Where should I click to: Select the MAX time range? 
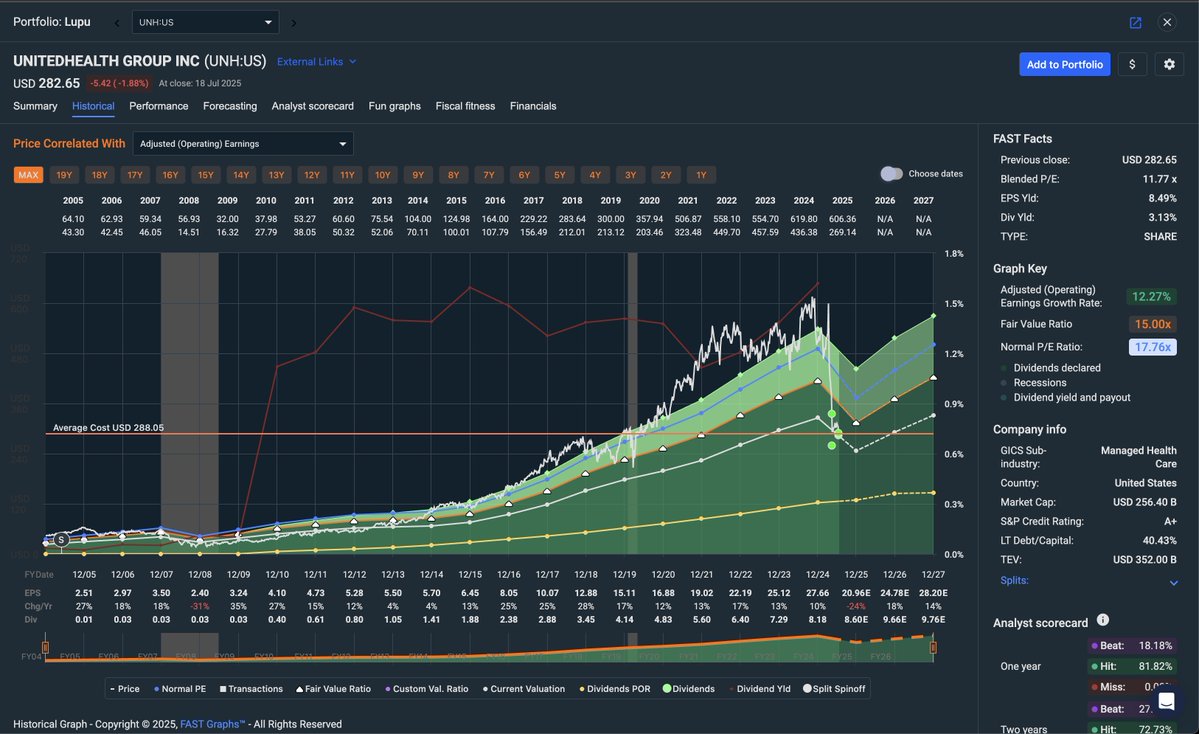28,175
